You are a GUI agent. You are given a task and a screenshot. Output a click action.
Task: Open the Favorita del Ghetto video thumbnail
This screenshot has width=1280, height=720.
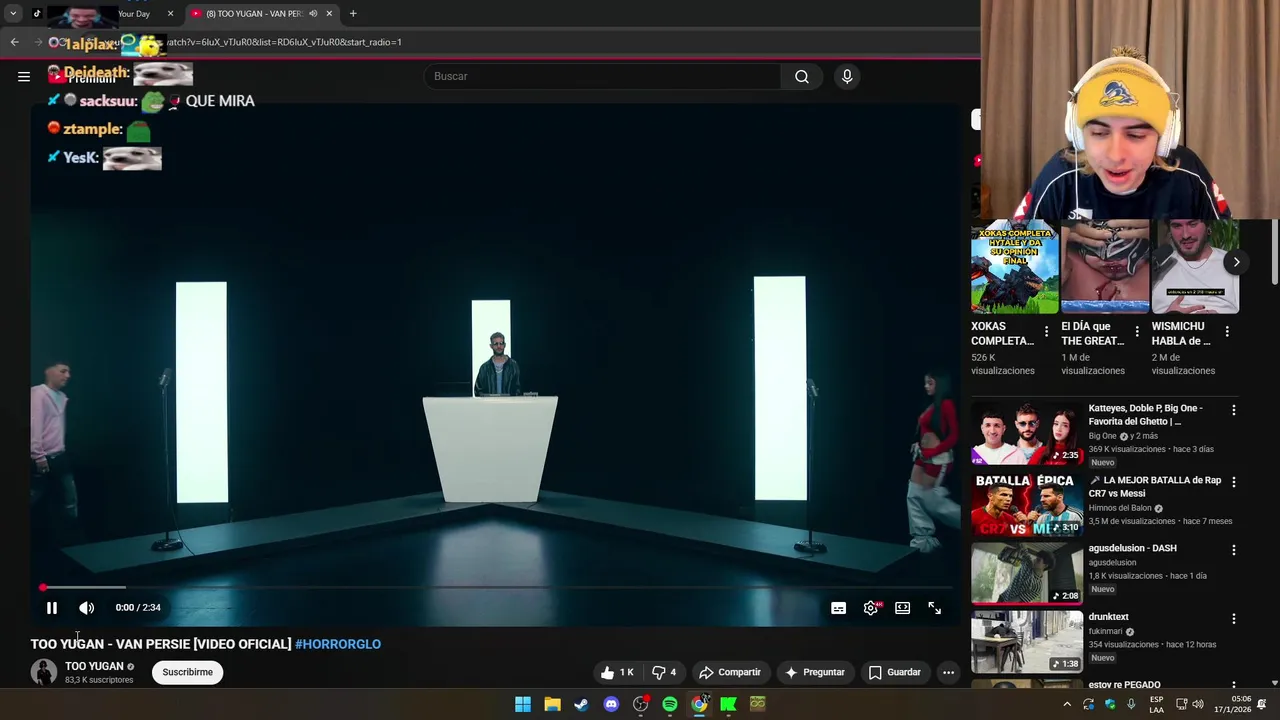click(x=1027, y=433)
